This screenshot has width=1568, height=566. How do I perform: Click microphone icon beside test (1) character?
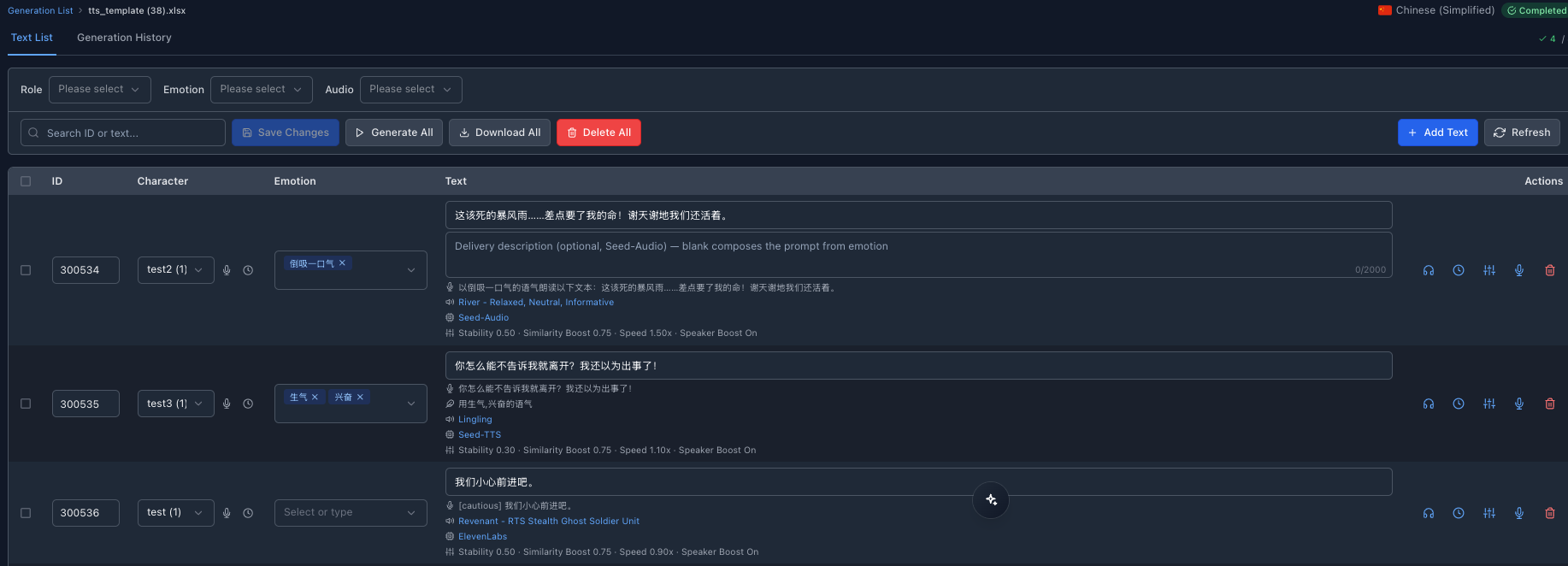[227, 513]
